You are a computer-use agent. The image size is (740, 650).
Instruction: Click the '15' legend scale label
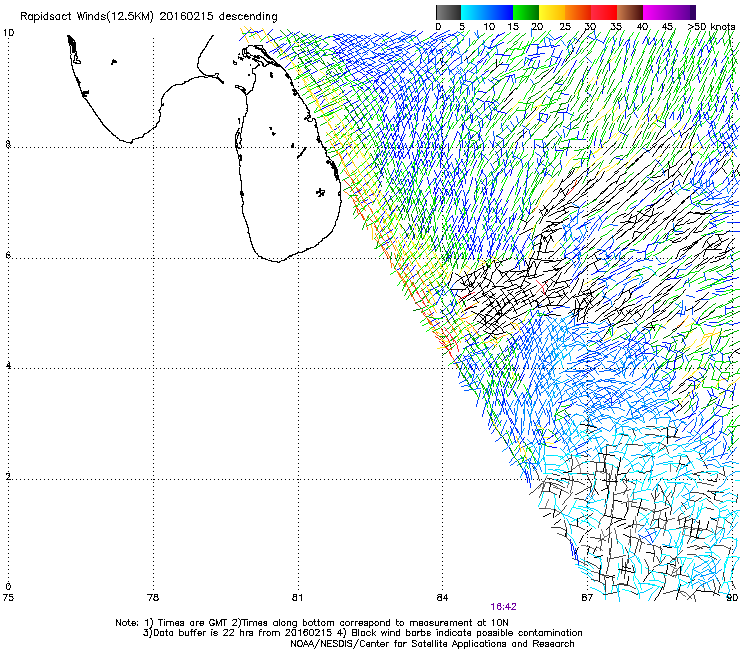coord(513,27)
